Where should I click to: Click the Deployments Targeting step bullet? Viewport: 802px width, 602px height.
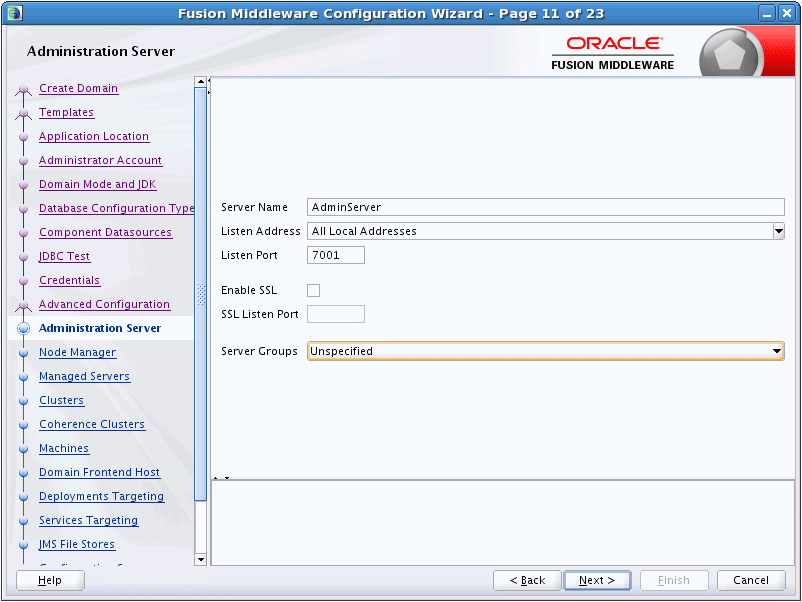pos(23,497)
